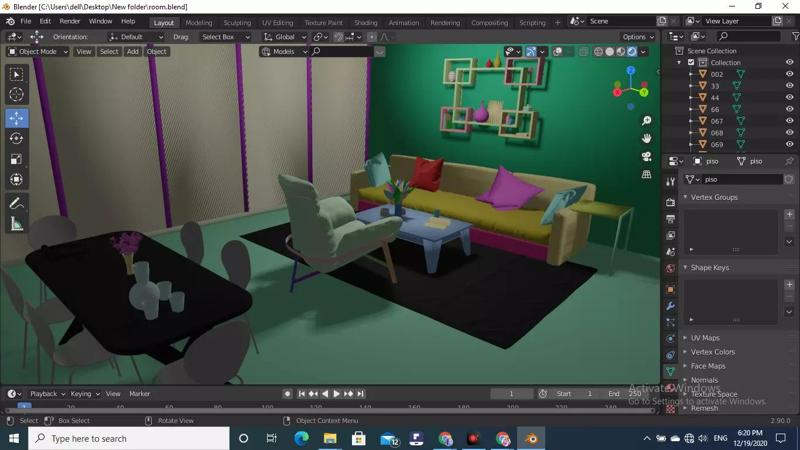Switch to the Sculpting workspace tab

coord(237,22)
